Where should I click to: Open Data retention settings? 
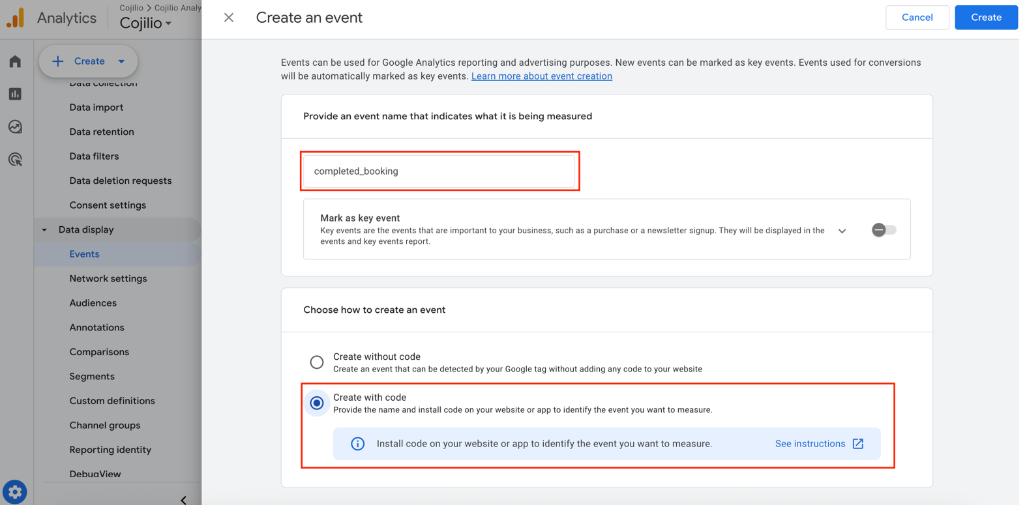[102, 131]
